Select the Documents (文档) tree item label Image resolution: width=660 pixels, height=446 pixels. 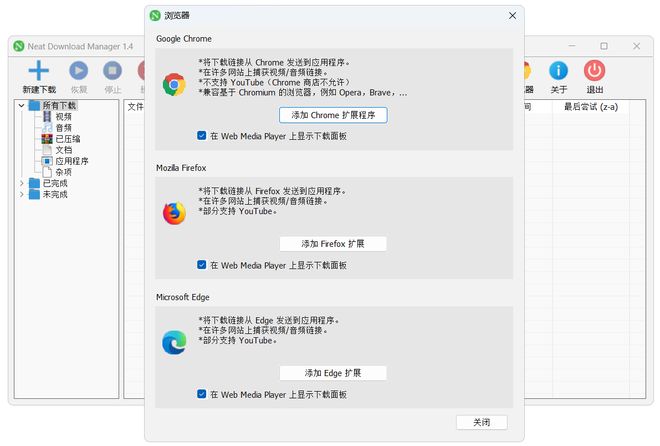[x=64, y=150]
